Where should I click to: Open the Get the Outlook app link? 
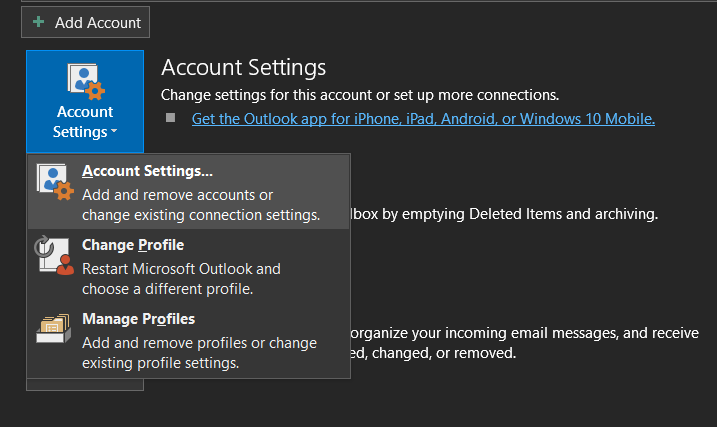423,119
